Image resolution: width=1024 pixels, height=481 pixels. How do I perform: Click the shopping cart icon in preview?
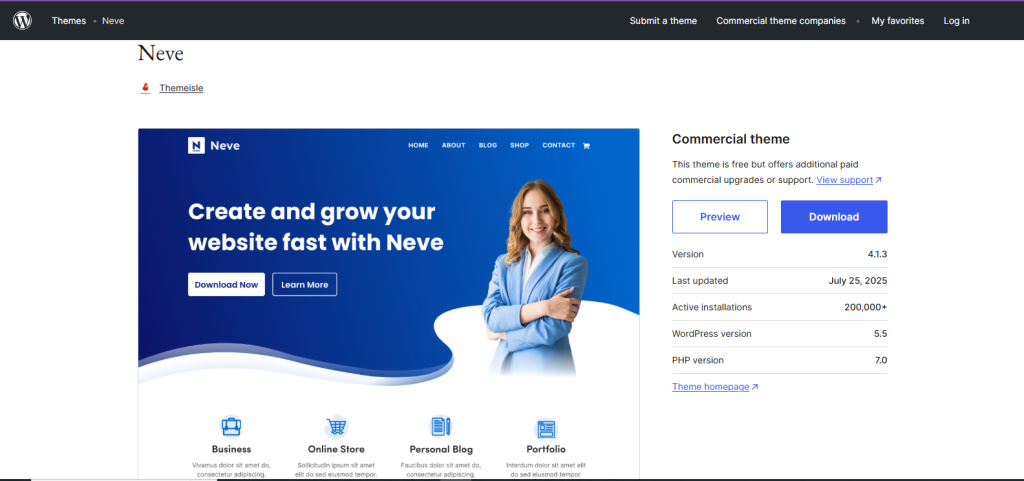(x=586, y=146)
